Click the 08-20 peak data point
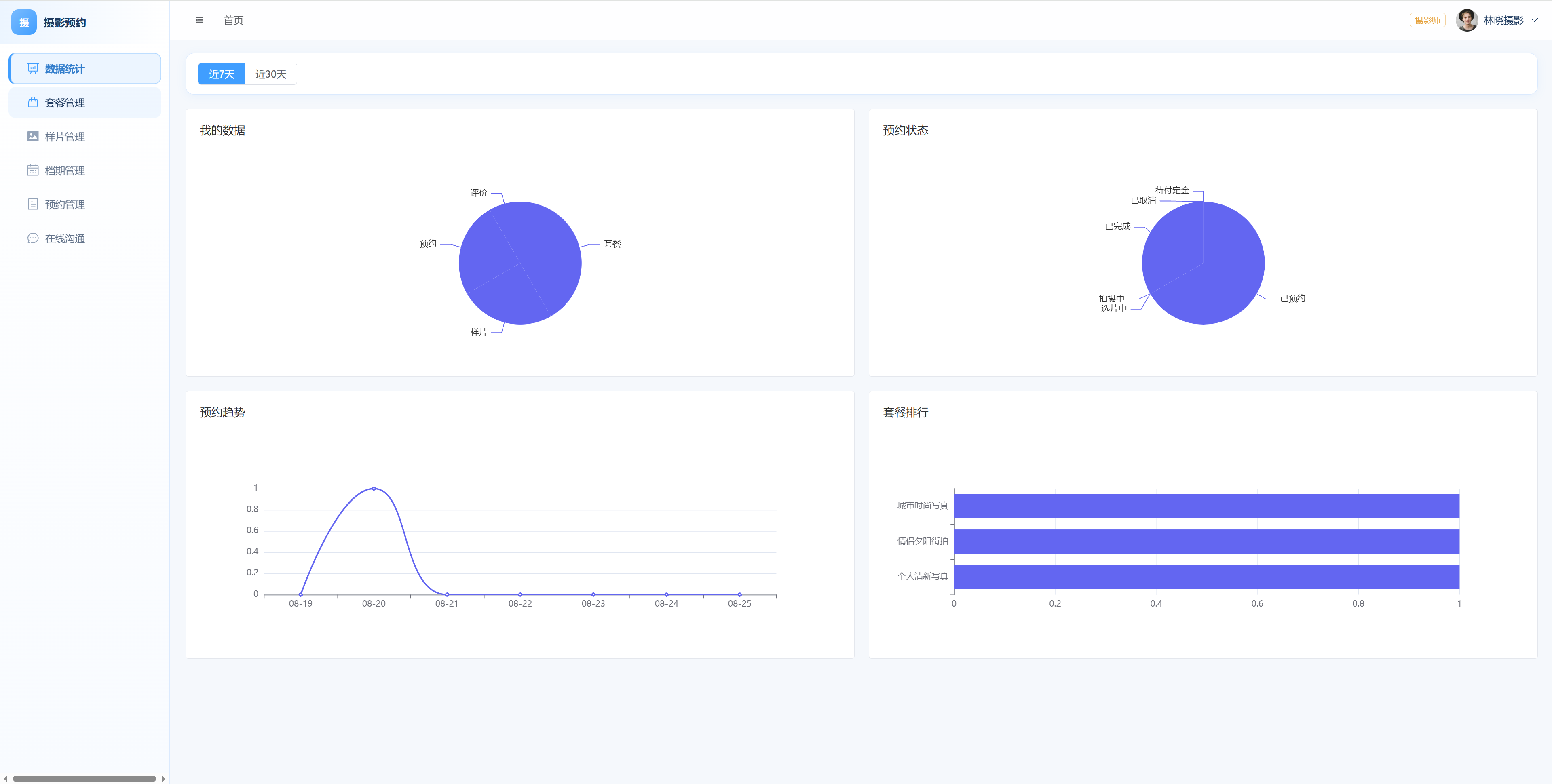The width and height of the screenshot is (1552, 784). coord(374,488)
